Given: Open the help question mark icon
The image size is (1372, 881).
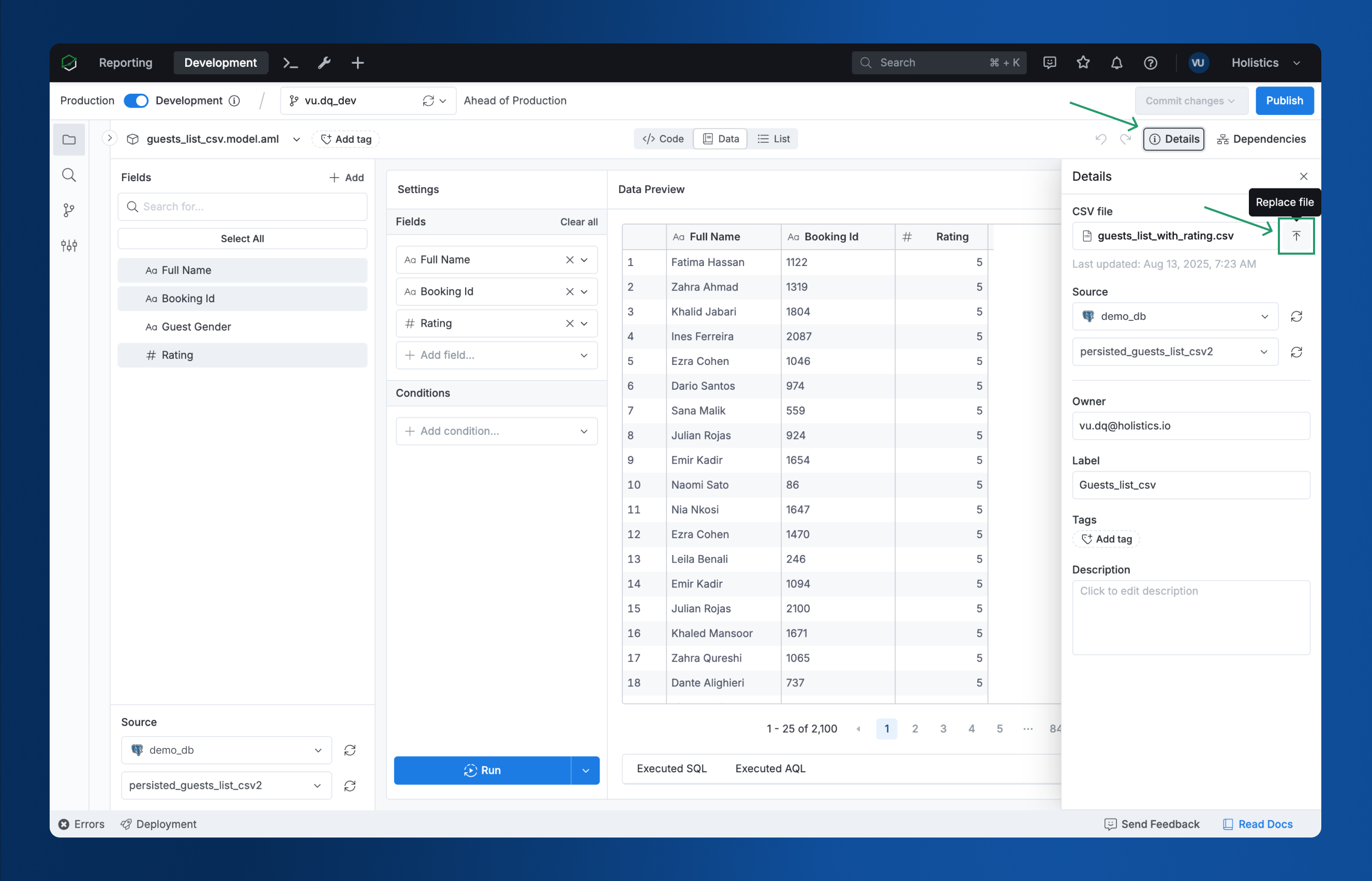Looking at the screenshot, I should click(x=1150, y=63).
